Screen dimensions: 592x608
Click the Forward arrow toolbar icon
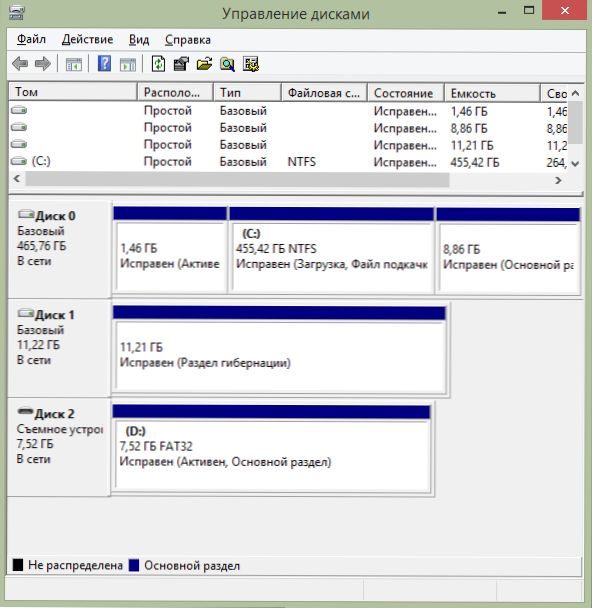[x=43, y=64]
